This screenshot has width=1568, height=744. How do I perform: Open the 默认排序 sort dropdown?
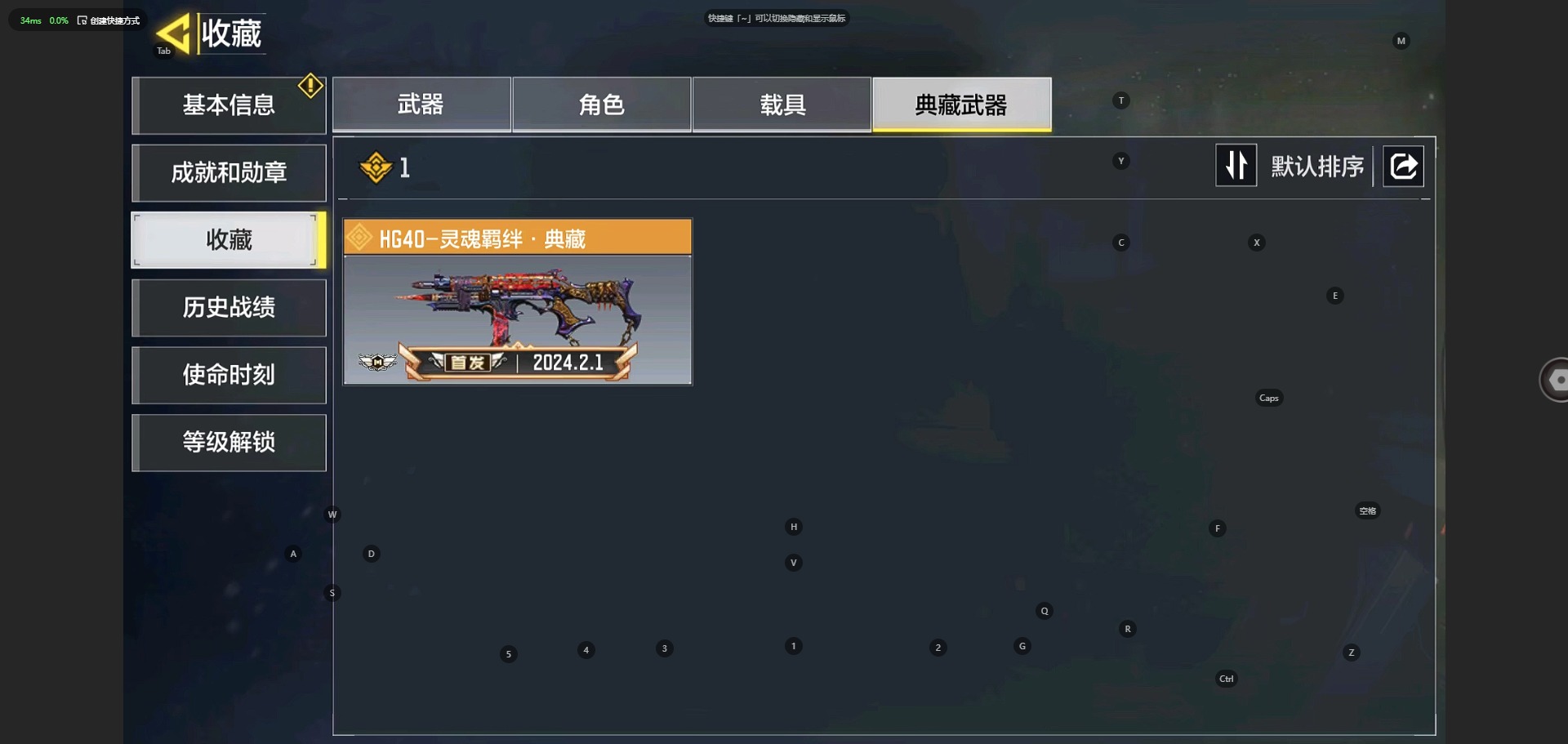[1316, 167]
